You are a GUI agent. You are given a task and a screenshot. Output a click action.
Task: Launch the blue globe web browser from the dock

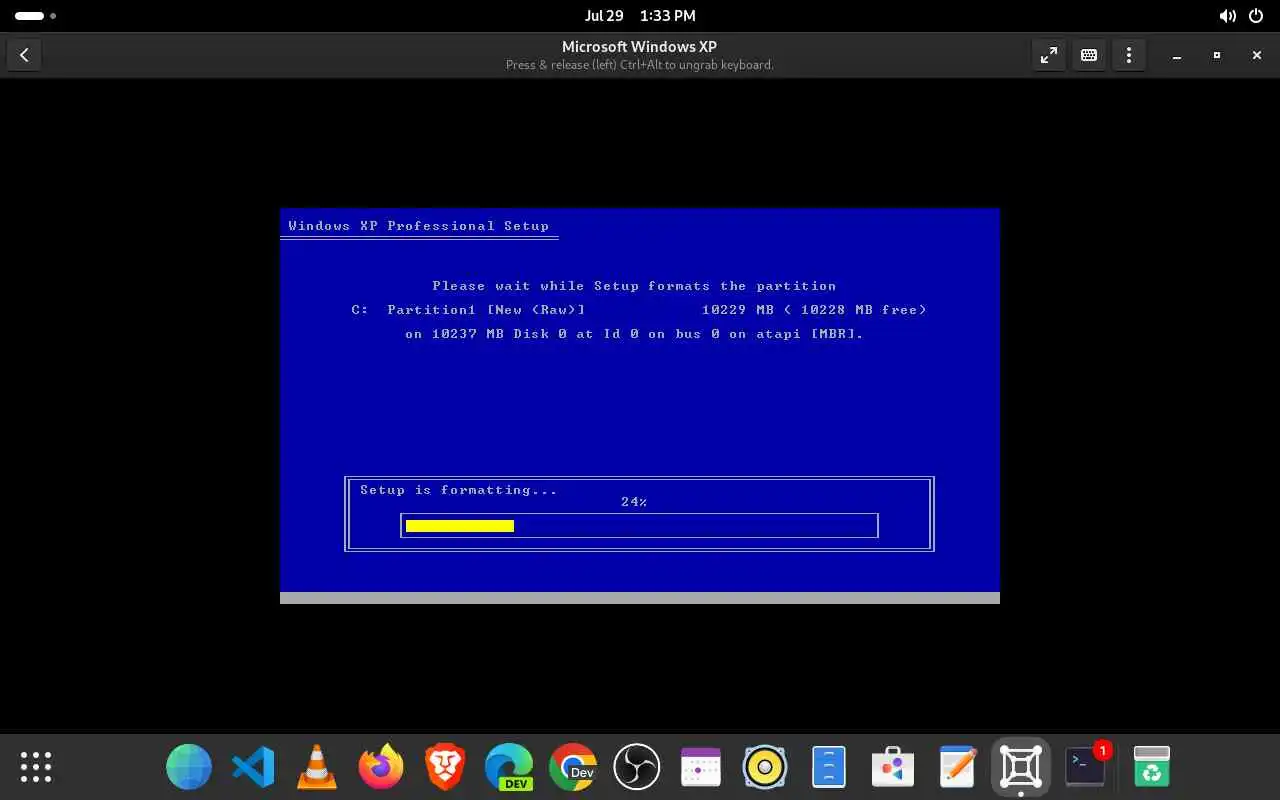coord(189,767)
